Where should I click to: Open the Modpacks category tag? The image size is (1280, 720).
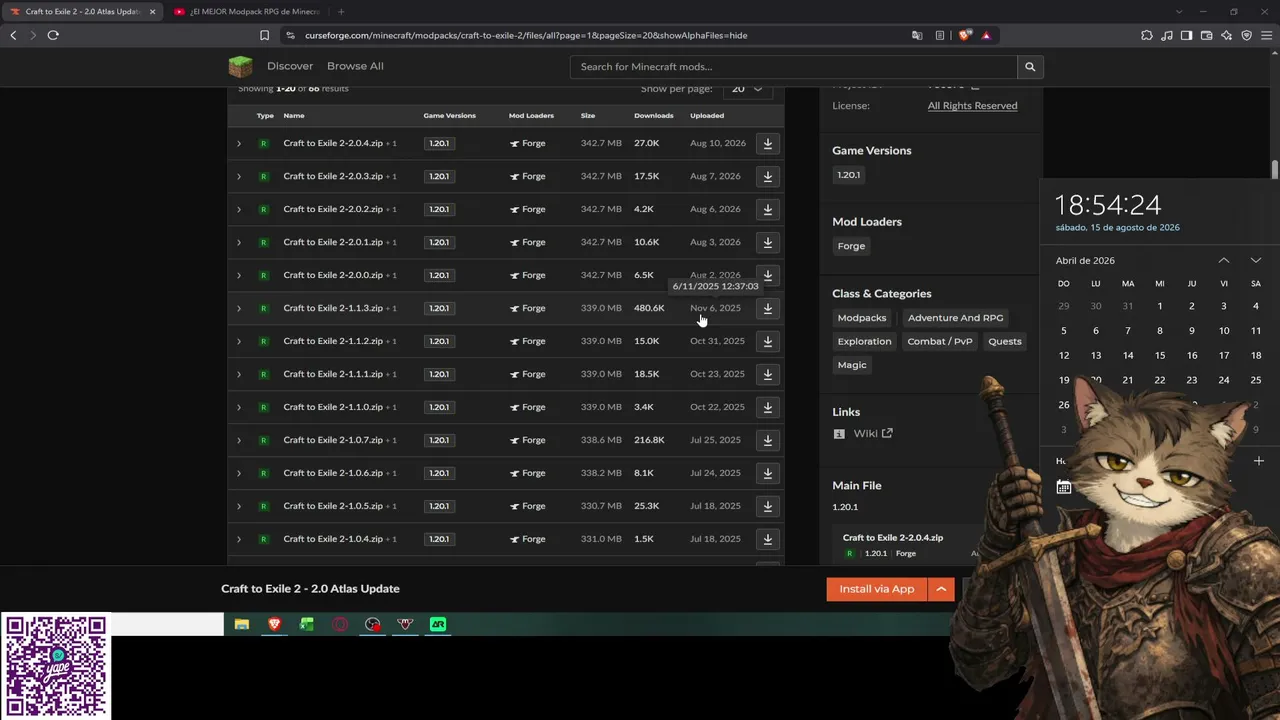pos(862,318)
